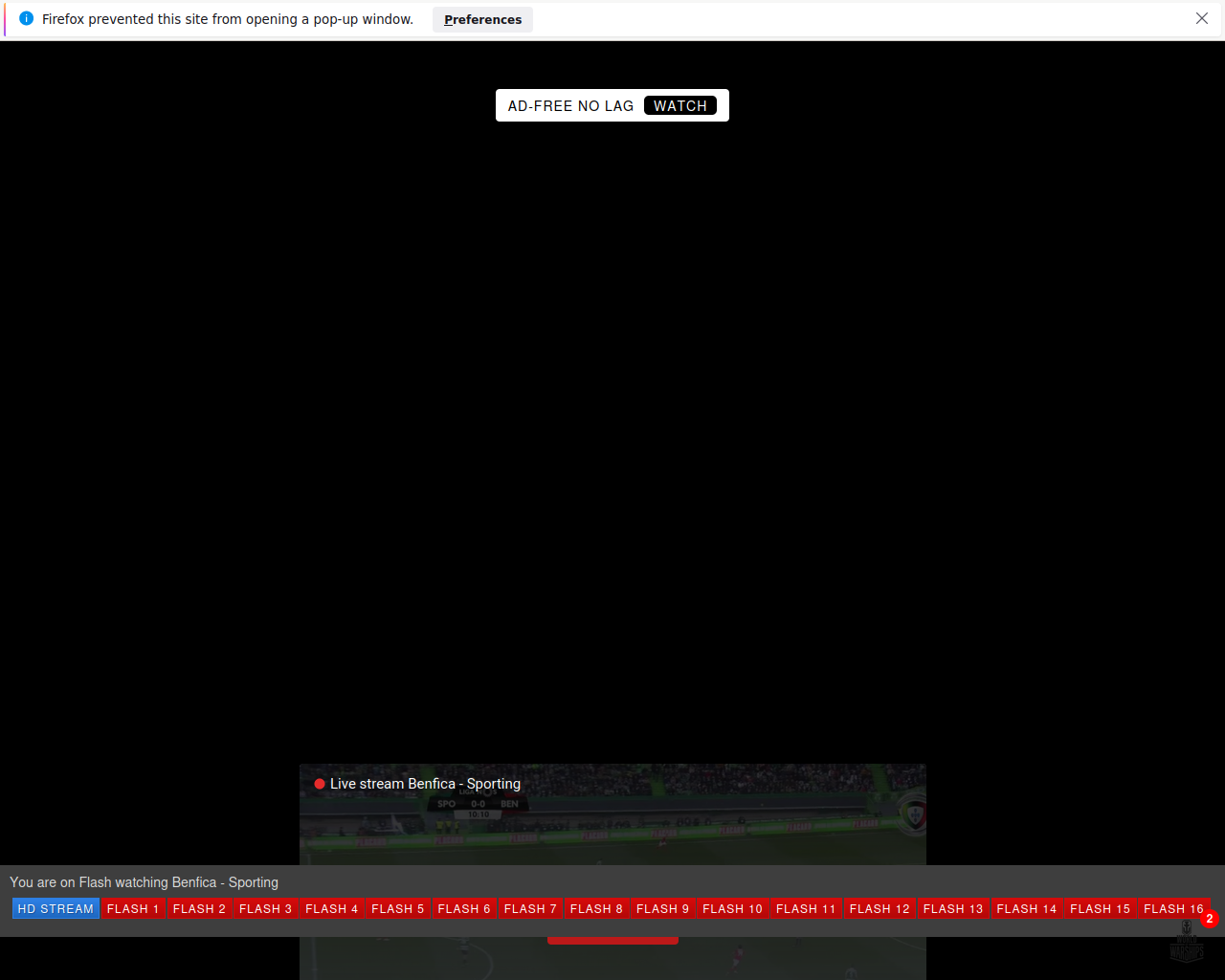Switch to FLASH 16 stream
1225x980 pixels.
[1173, 908]
